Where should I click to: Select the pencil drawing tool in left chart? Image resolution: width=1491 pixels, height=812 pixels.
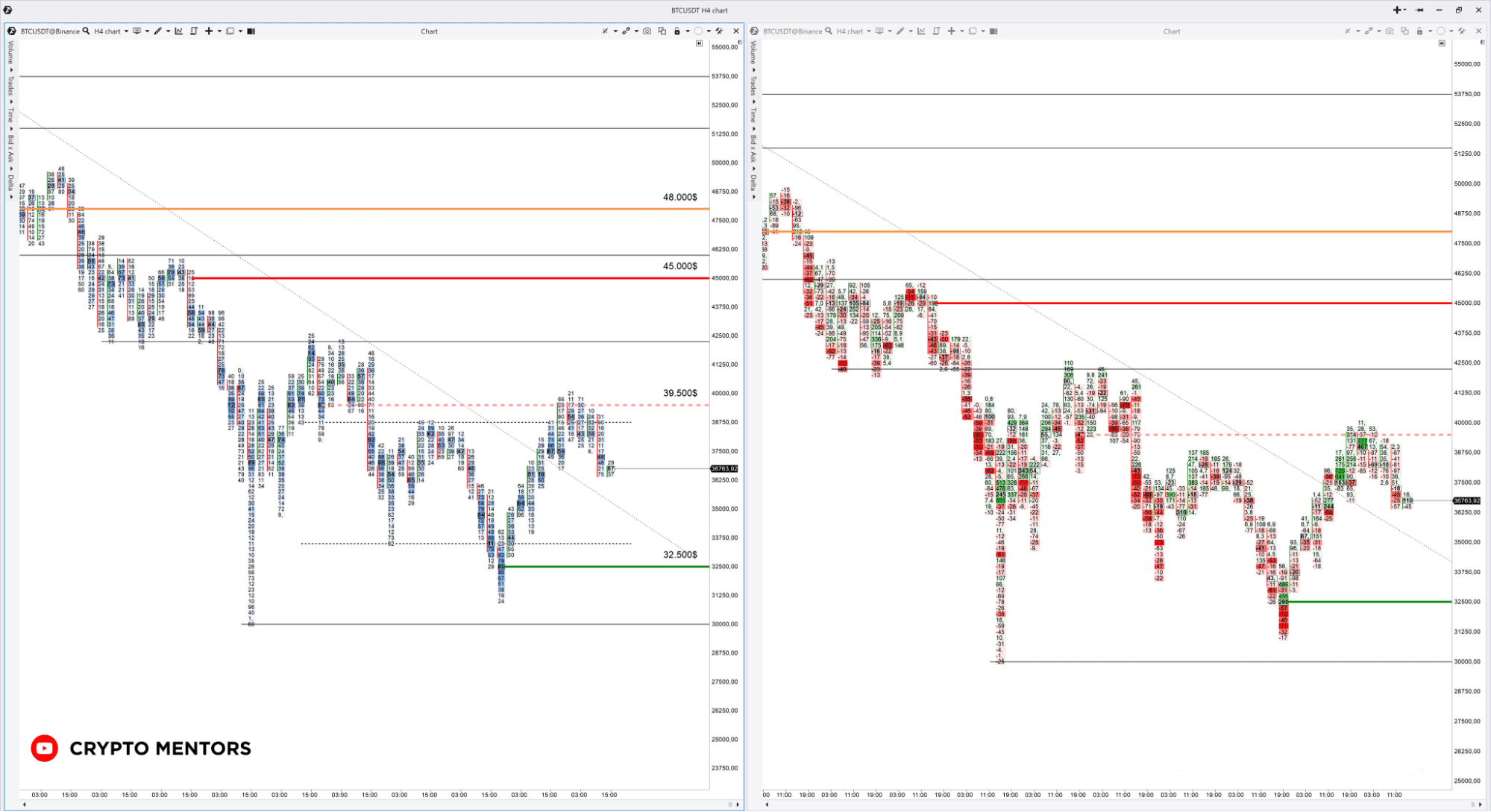tap(157, 31)
